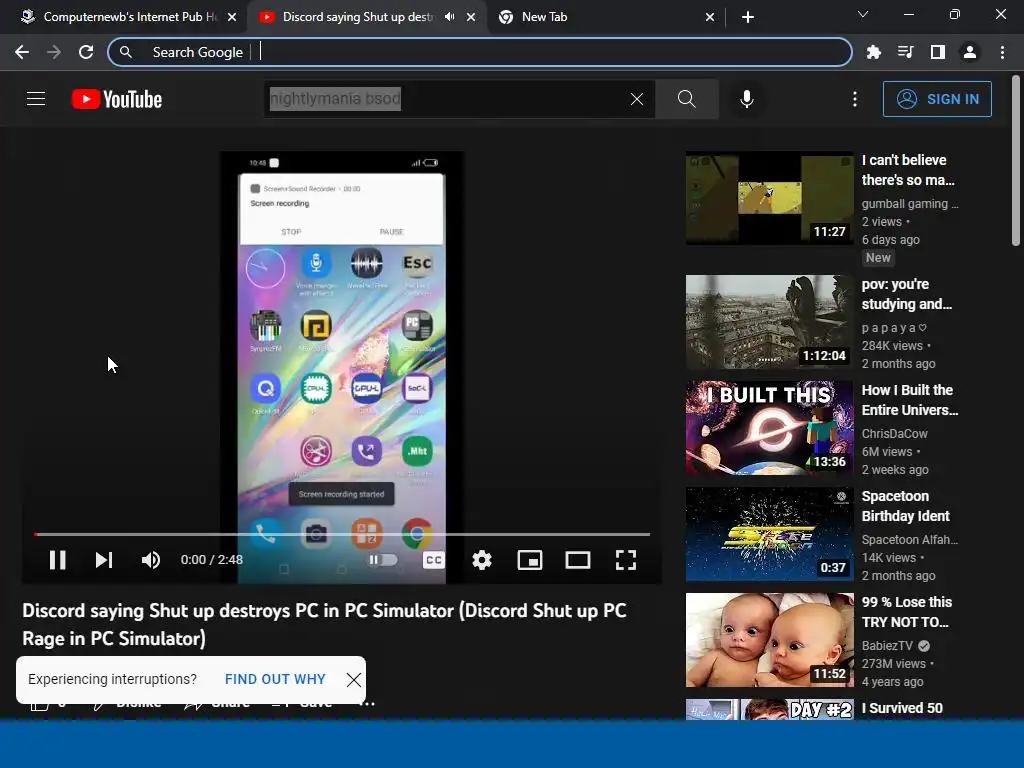The image size is (1024, 768).
Task: Click the 'I Survived 50' video title
Action: [902, 708]
